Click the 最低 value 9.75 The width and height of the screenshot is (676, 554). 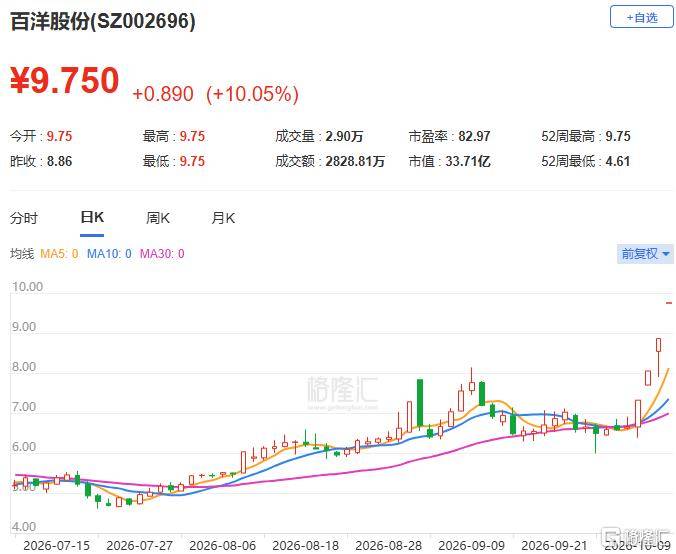192,161
